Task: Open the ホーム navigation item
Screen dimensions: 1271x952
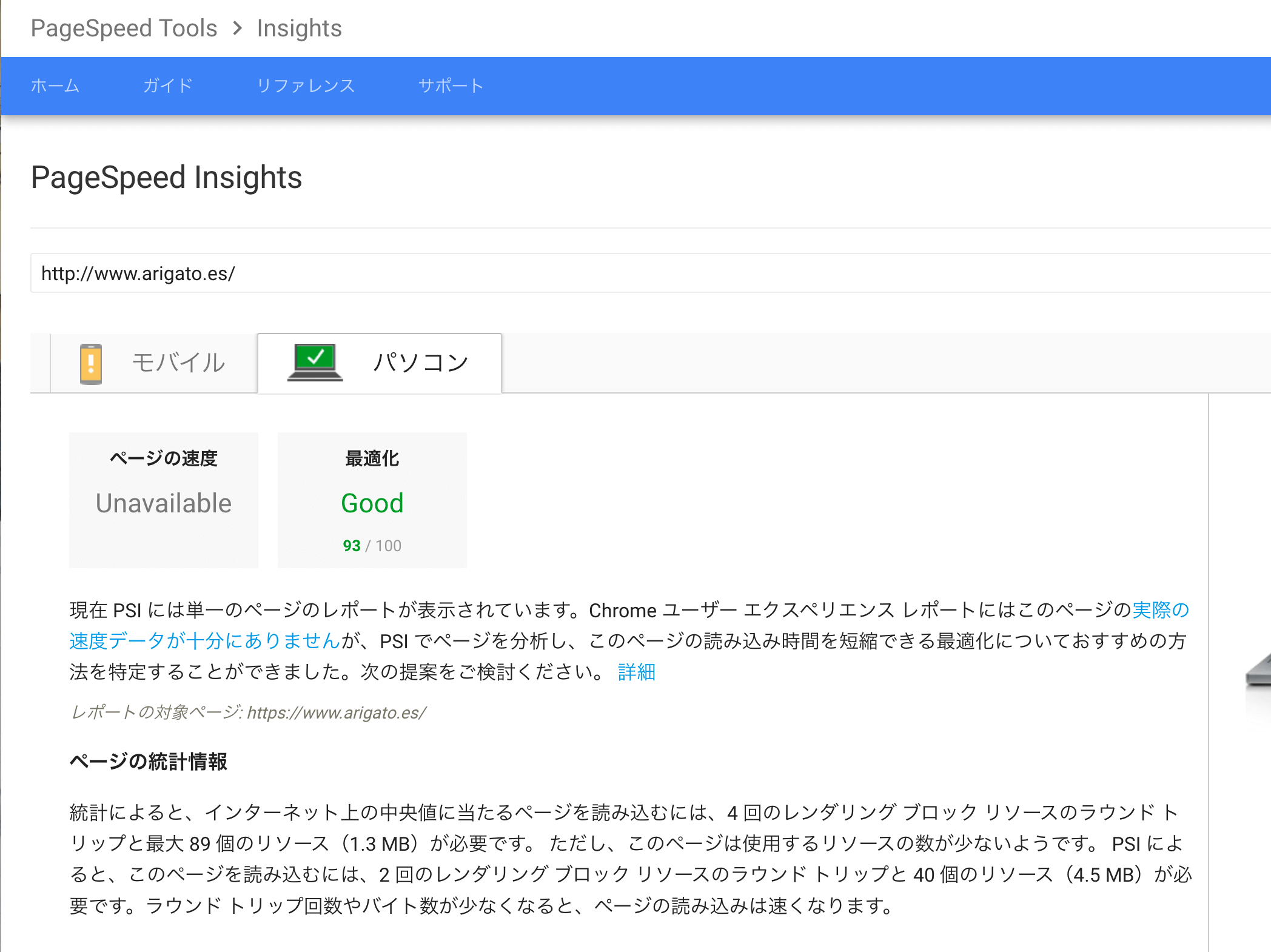Action: (x=55, y=86)
